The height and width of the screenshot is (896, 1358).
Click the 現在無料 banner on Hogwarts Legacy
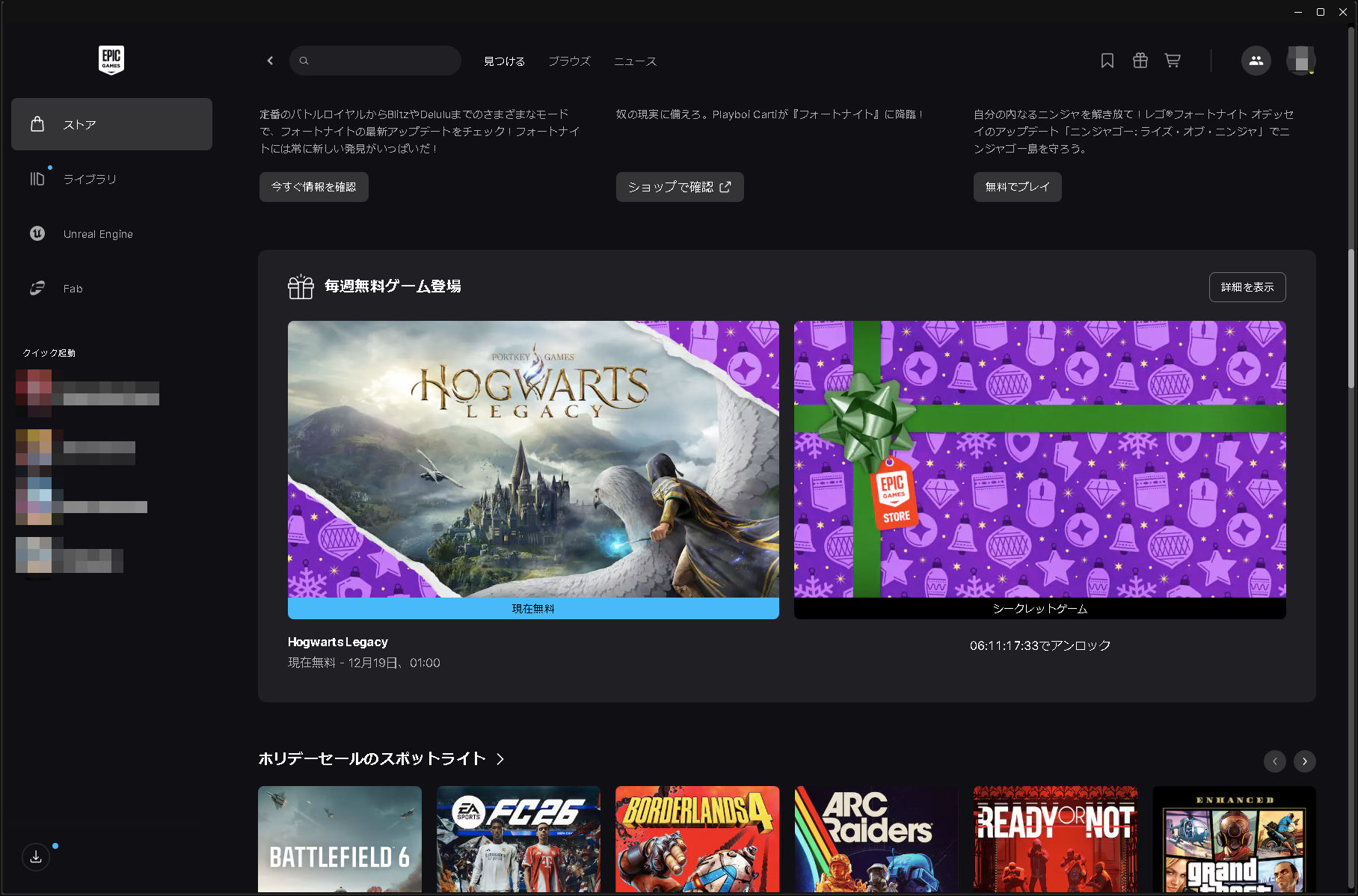click(532, 609)
